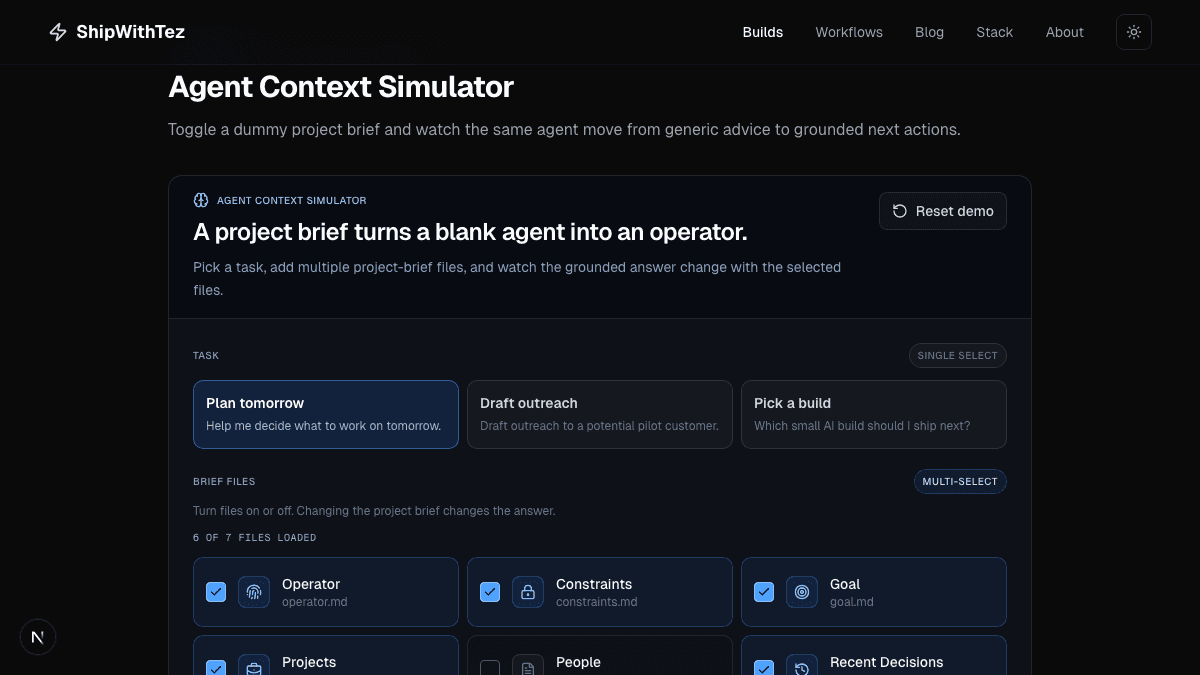Screen dimensions: 1200x675
Task: Uncheck the Operator file checkbox
Action: (216, 592)
